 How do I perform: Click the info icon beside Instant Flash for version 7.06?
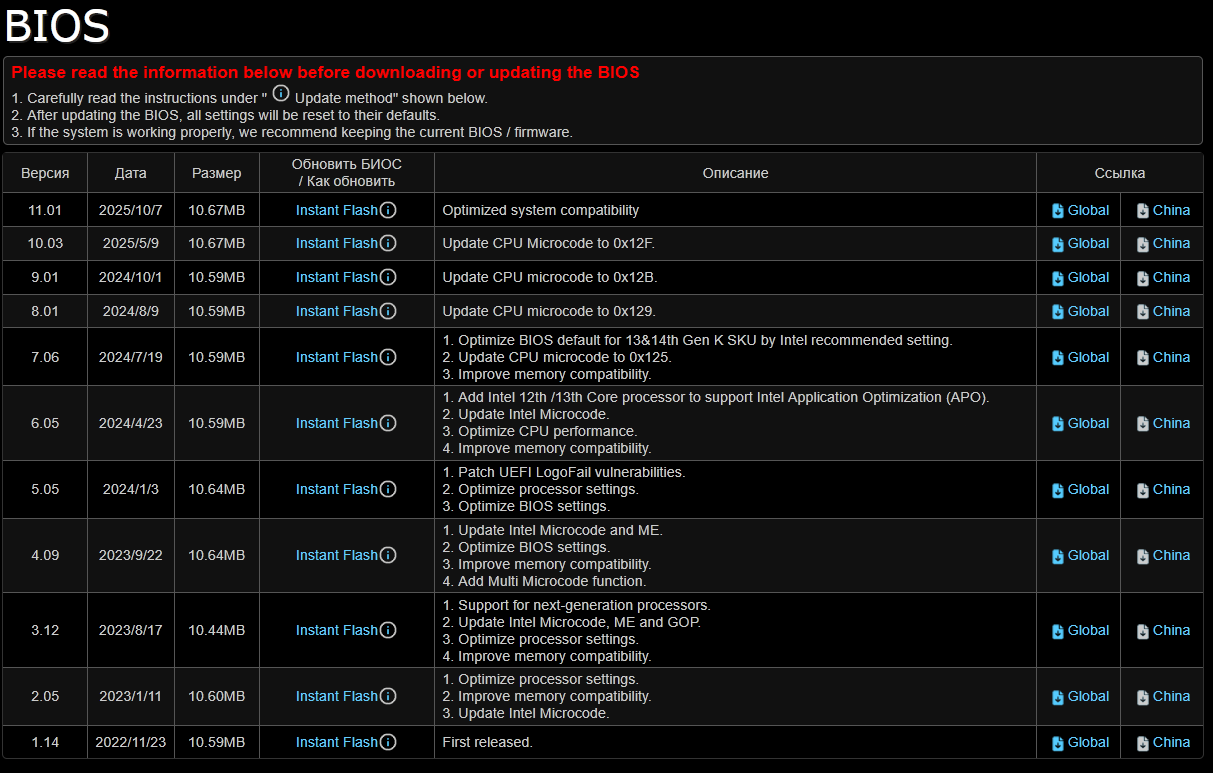pyautogui.click(x=388, y=357)
